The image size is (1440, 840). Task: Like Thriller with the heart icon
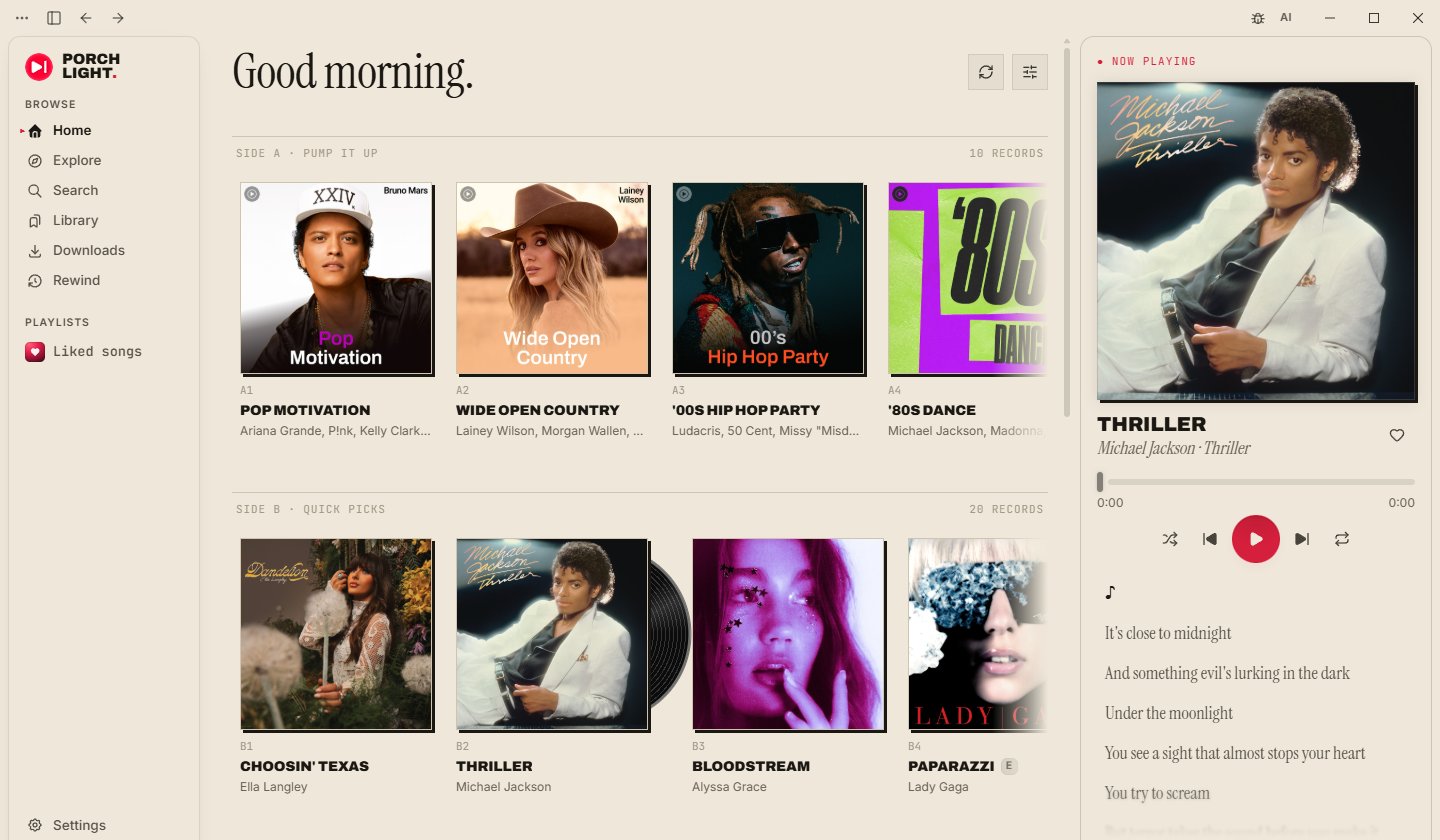click(x=1397, y=435)
